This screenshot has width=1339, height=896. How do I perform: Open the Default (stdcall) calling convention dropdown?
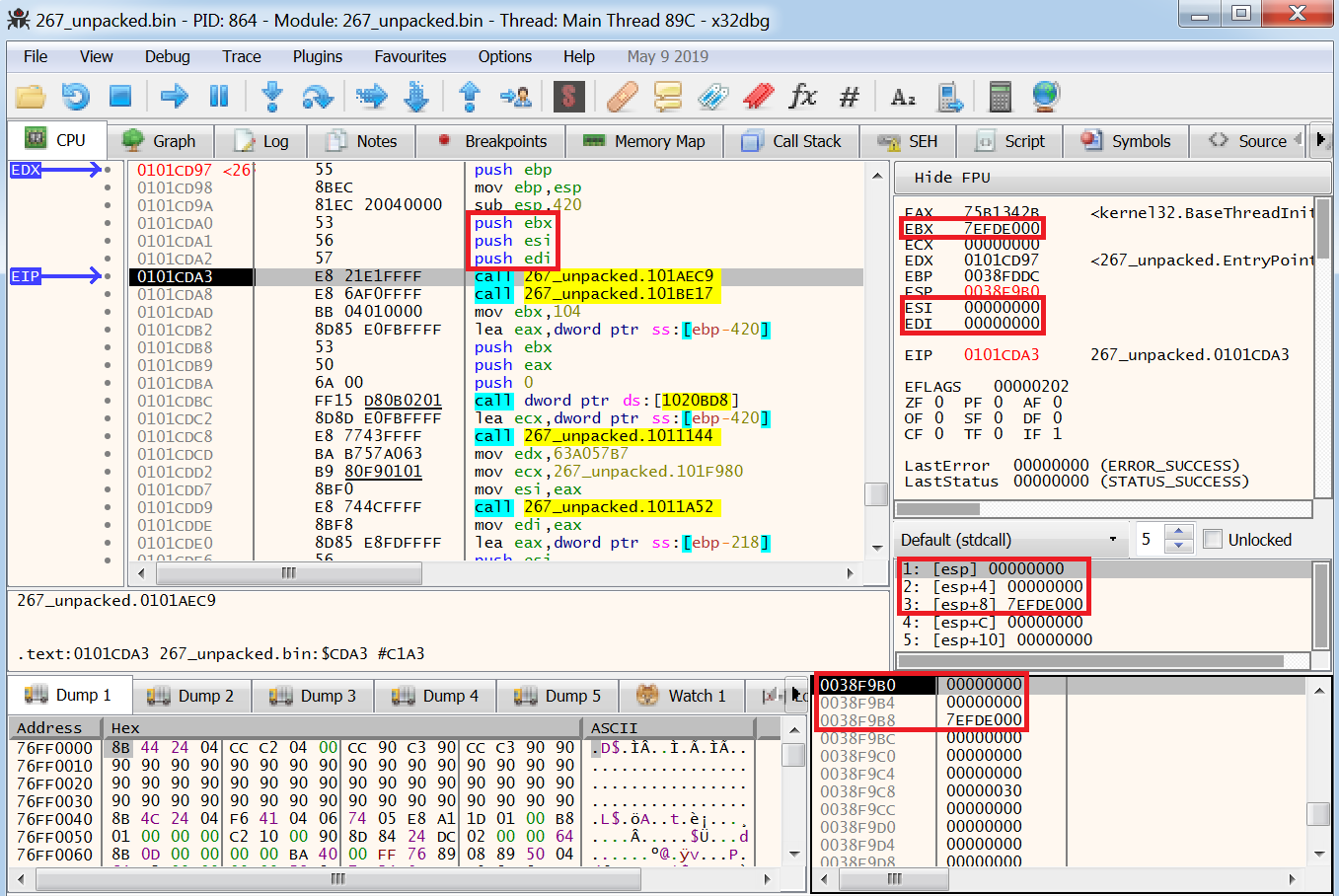click(1007, 540)
